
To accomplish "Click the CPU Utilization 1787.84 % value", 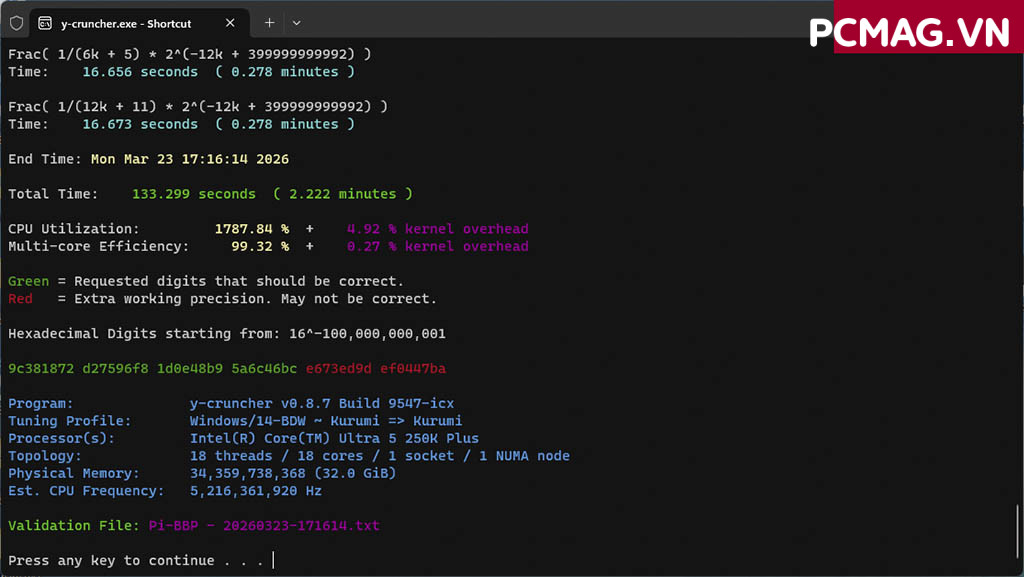I will 252,229.
